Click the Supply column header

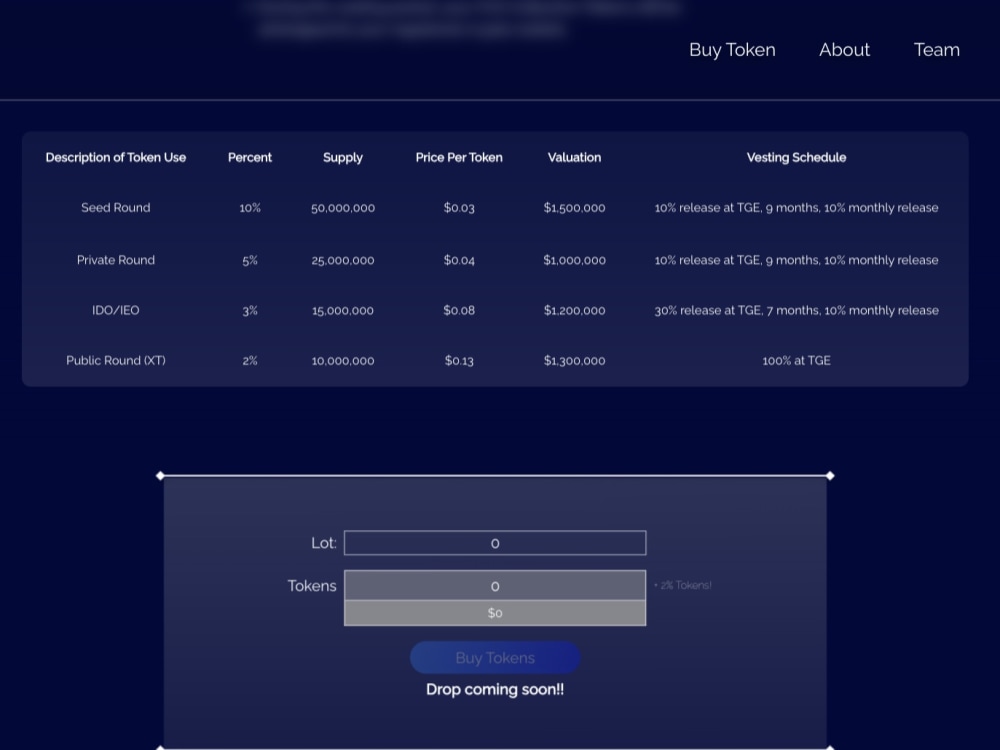(342, 158)
